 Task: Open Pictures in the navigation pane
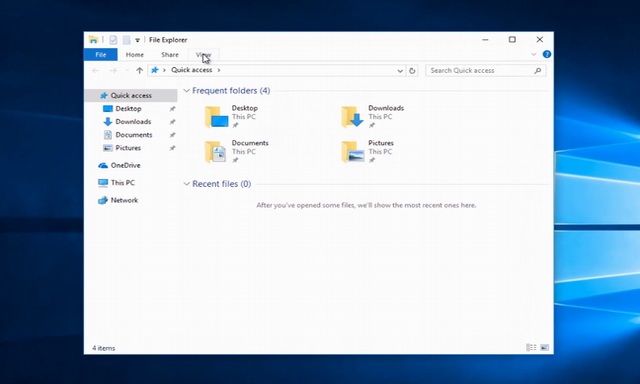(x=128, y=148)
